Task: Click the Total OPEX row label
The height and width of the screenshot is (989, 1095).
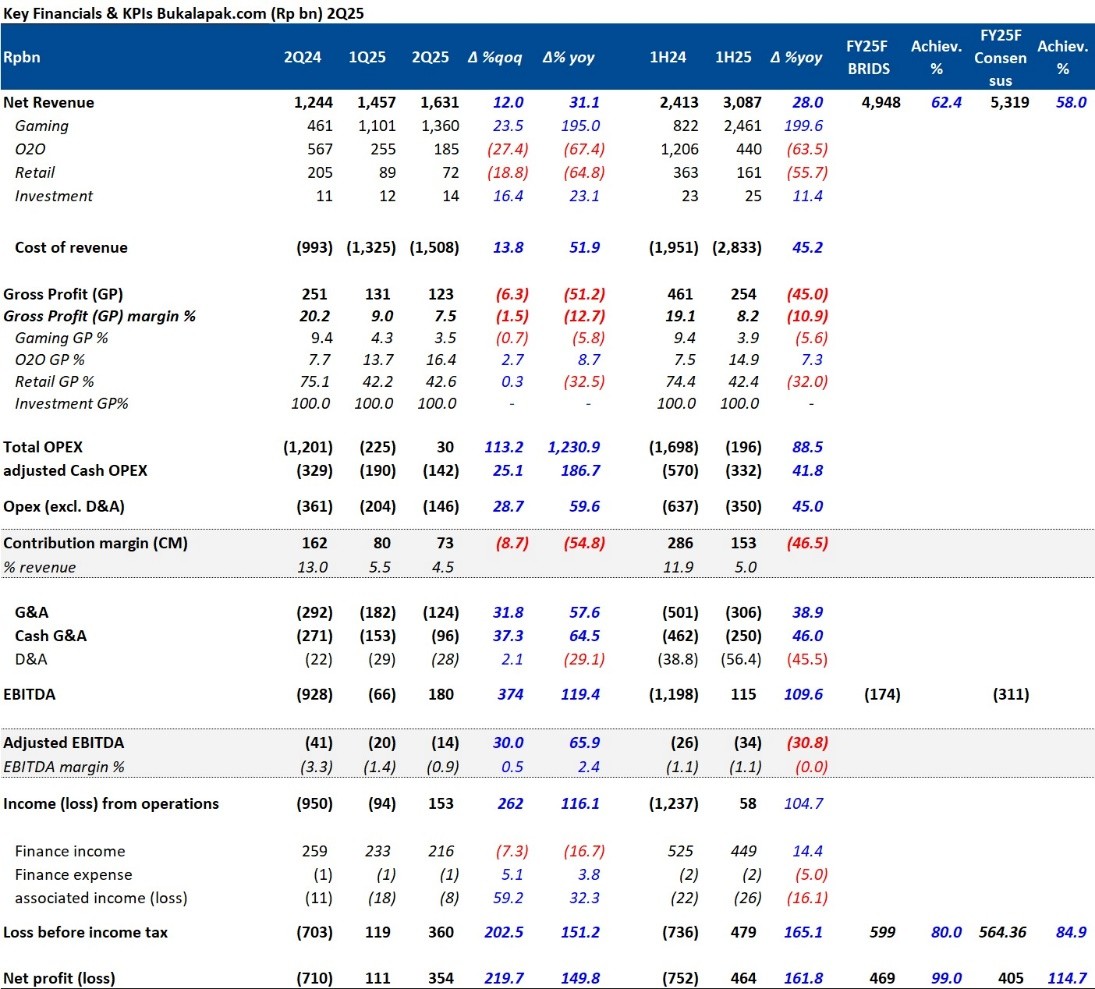Action: click(50, 447)
